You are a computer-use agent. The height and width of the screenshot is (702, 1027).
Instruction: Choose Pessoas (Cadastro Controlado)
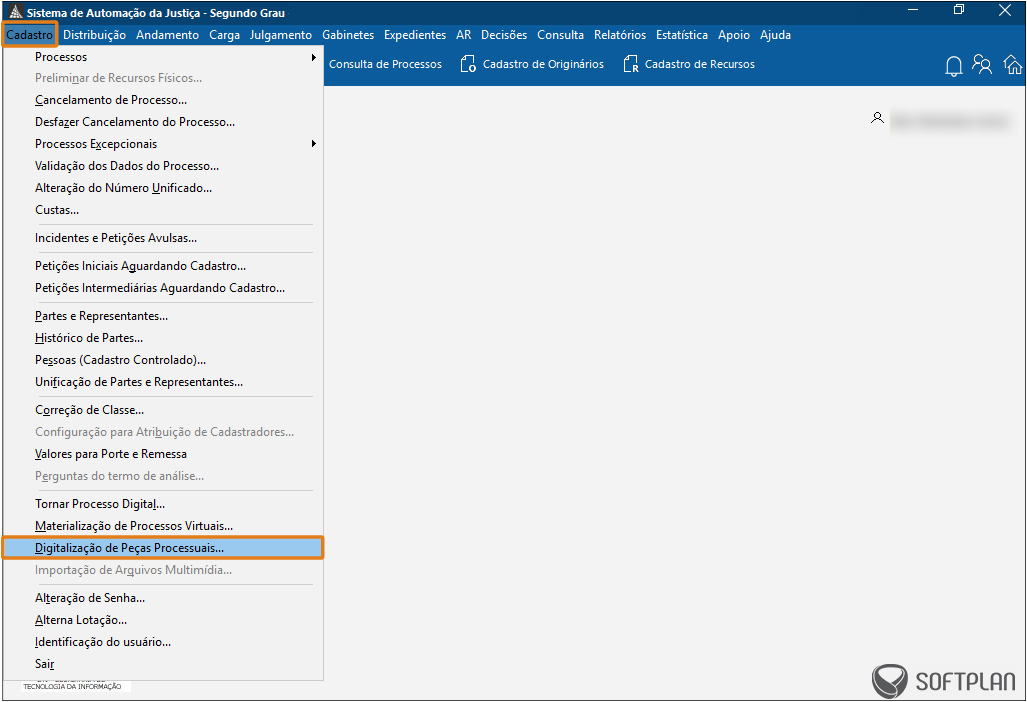(163, 360)
